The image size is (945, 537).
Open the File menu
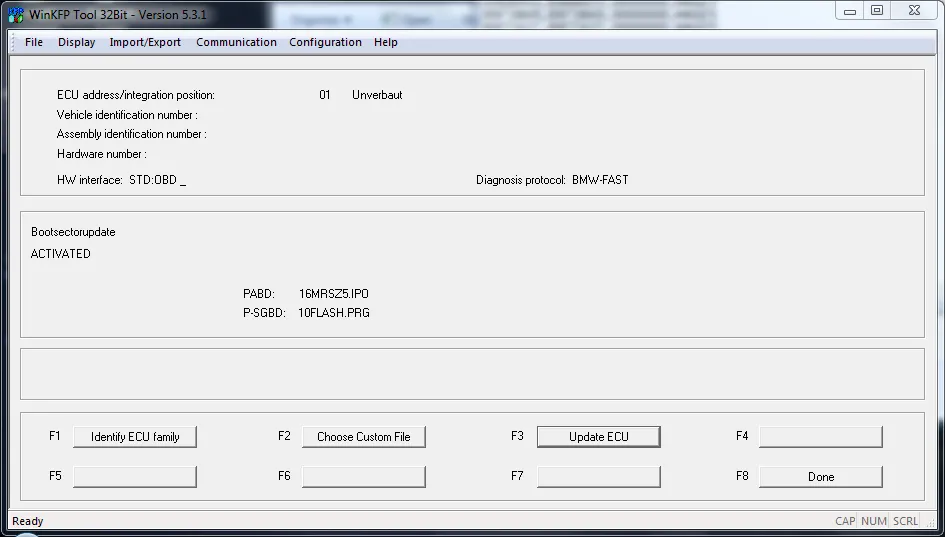34,42
